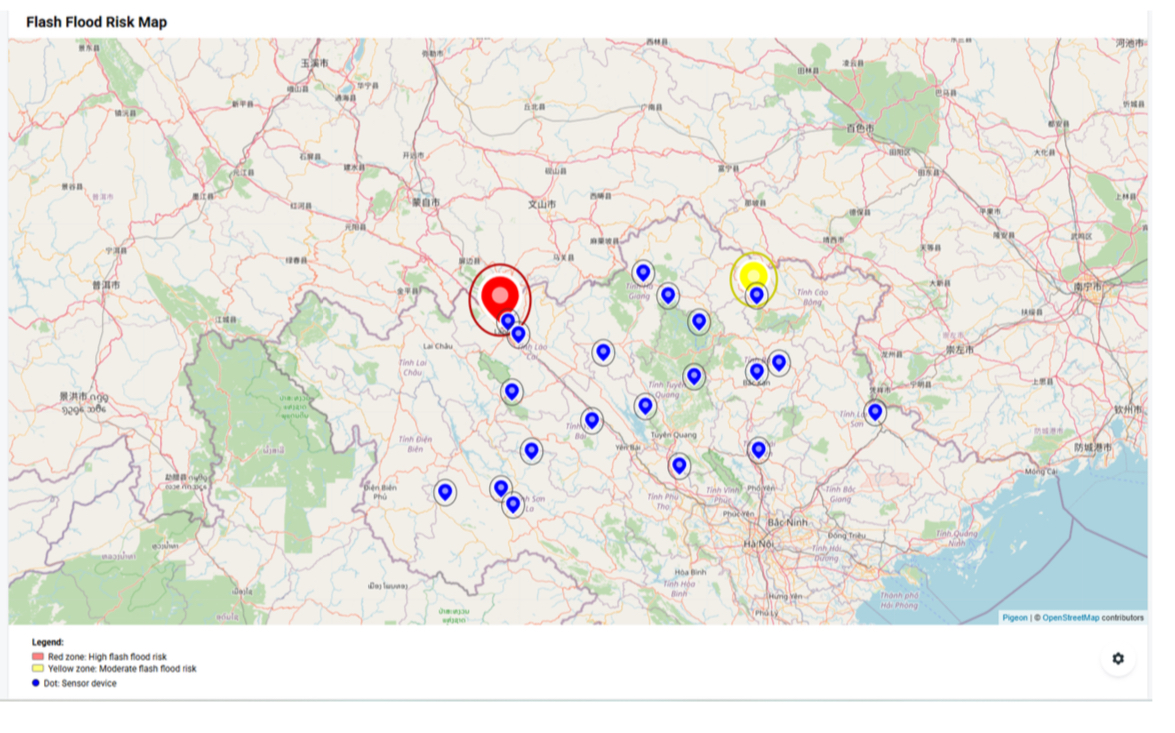Click the sensor pin near Yên Bái
This screenshot has height=733, width=1175.
(x=591, y=419)
